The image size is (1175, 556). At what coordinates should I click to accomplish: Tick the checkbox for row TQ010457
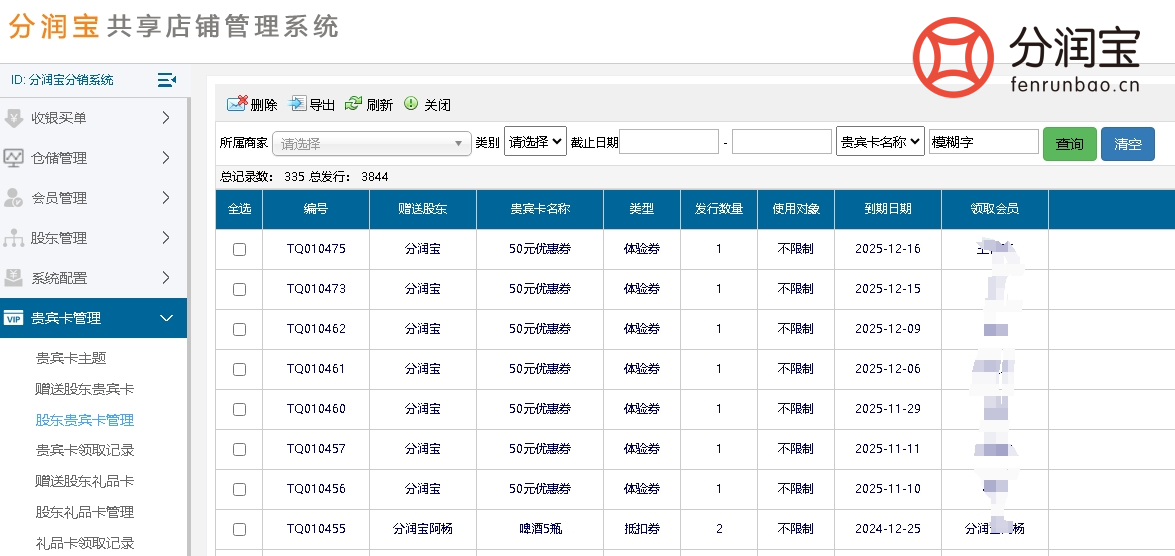(x=239, y=450)
